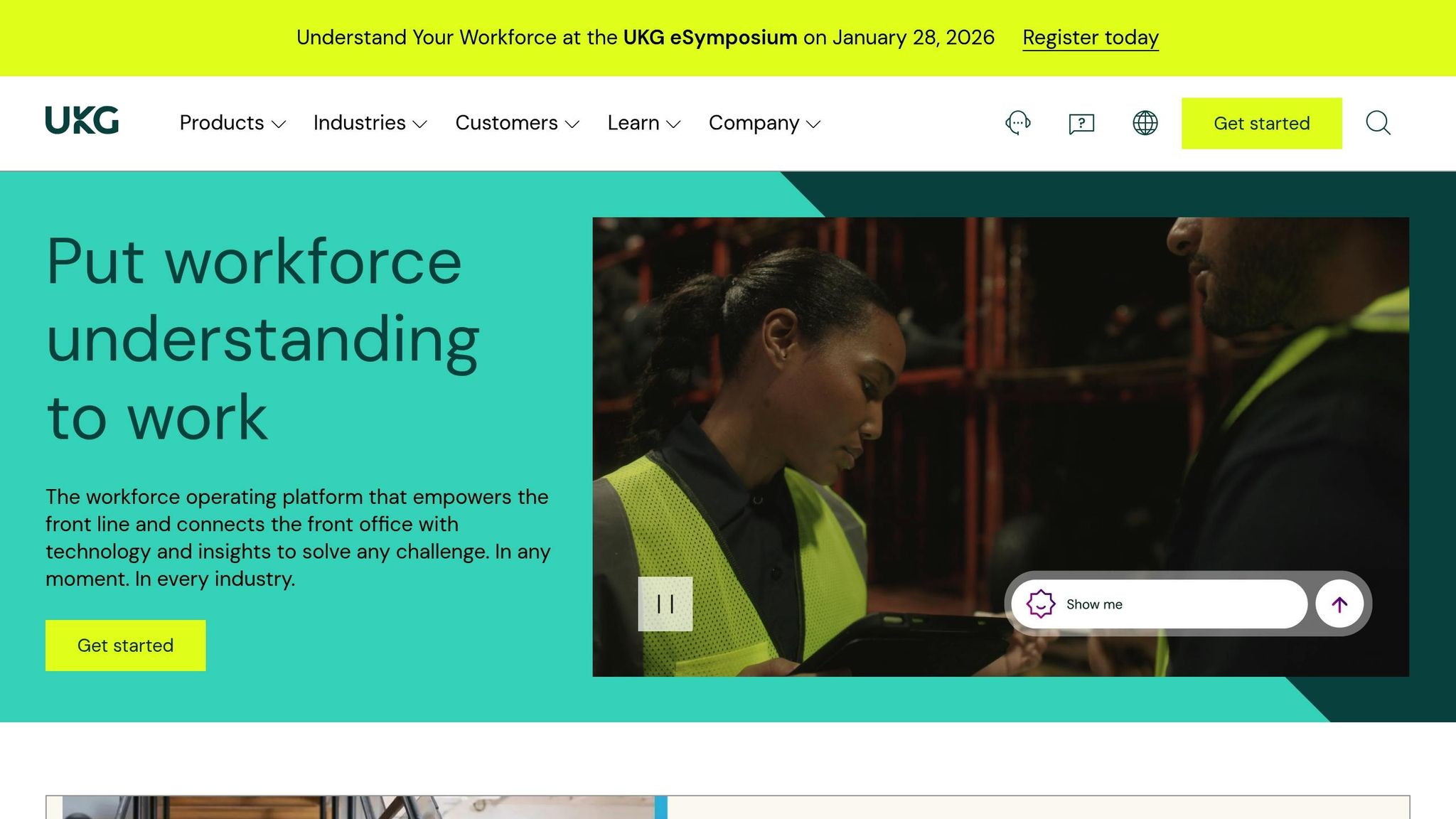1456x819 pixels.
Task: Expand the Company menu
Action: [765, 123]
